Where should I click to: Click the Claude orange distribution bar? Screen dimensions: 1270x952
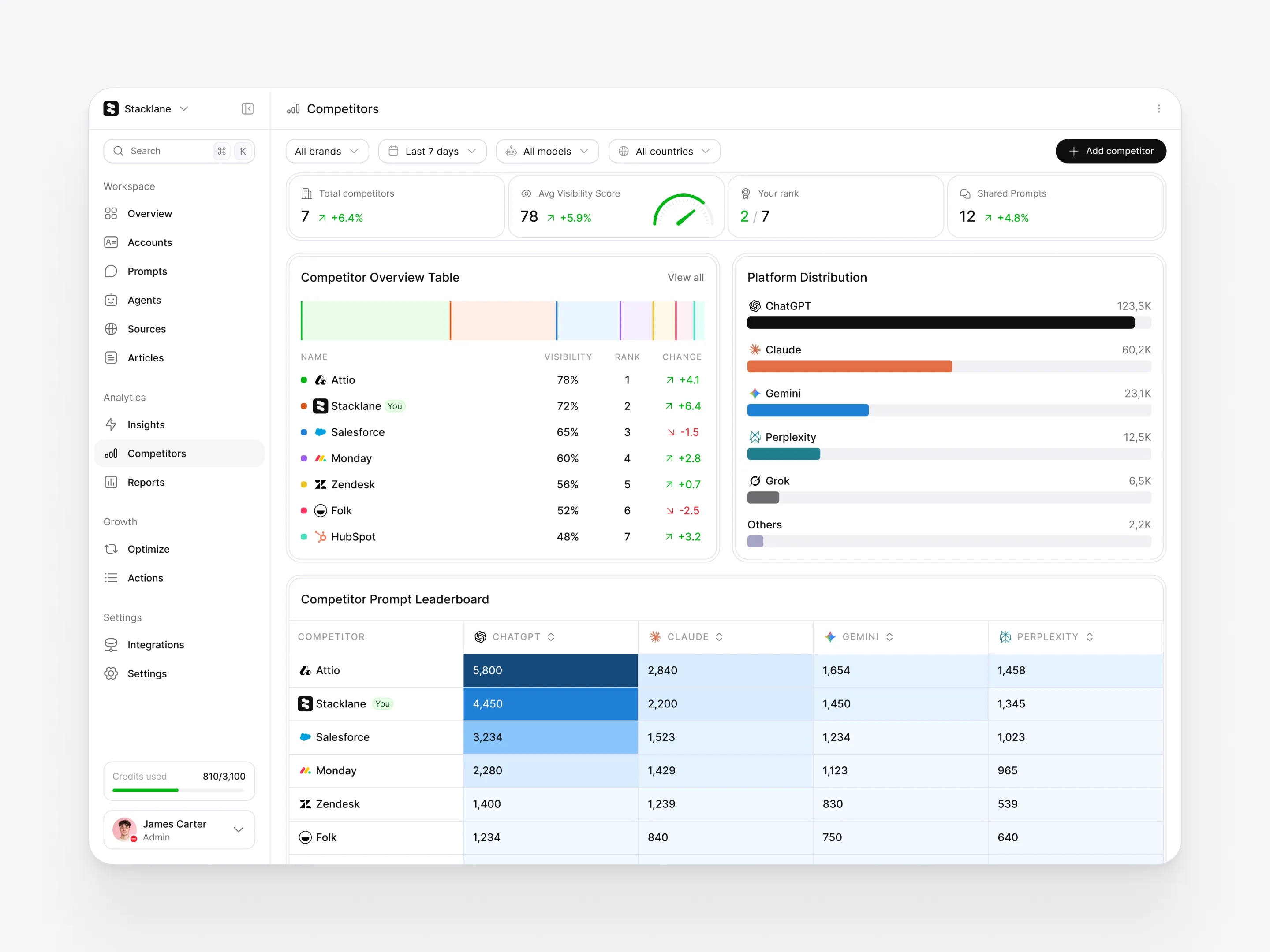pos(849,367)
